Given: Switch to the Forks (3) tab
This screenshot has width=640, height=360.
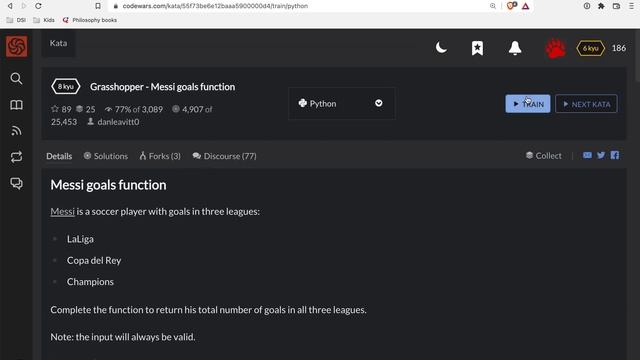Looking at the screenshot, I should click(x=160, y=156).
